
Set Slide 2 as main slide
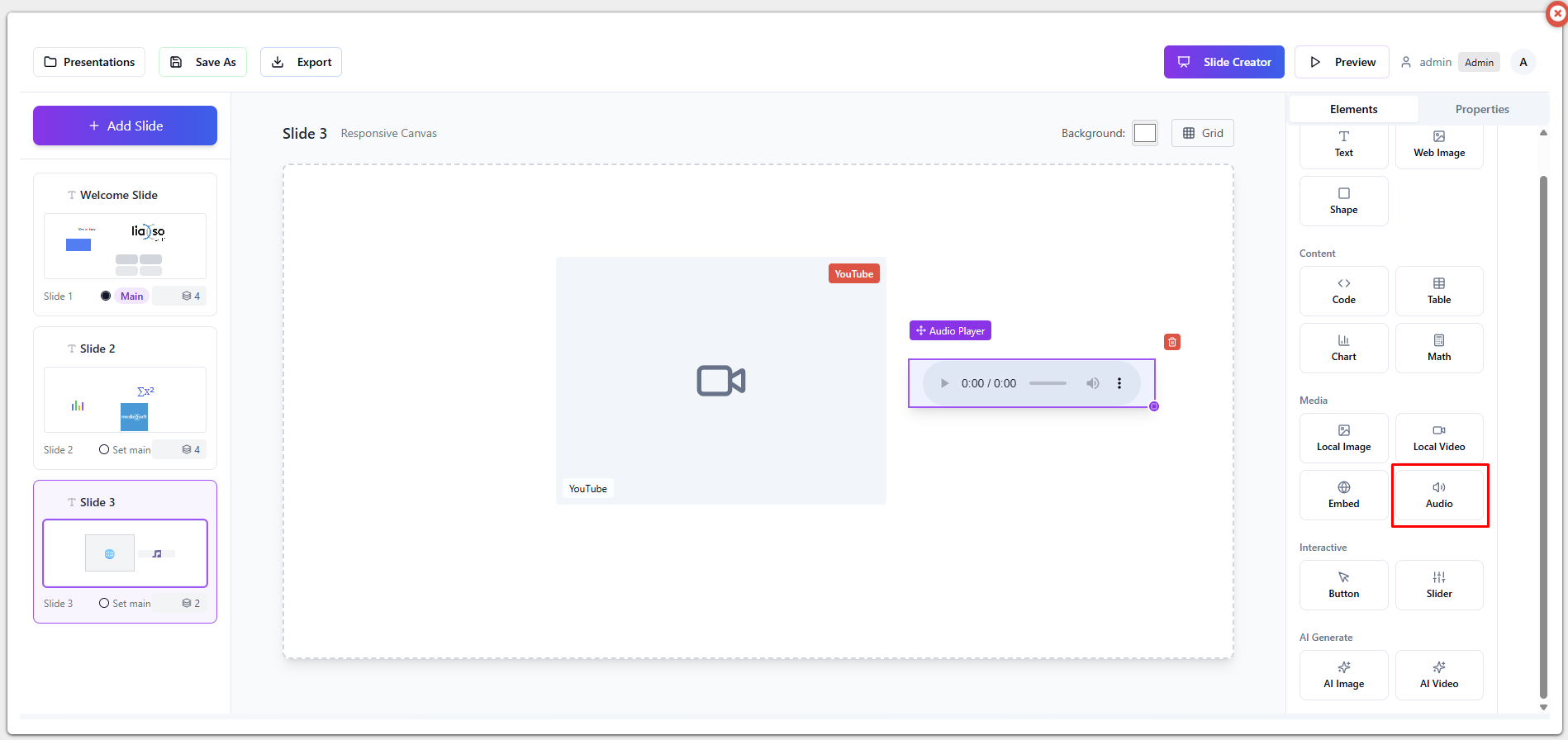point(125,450)
